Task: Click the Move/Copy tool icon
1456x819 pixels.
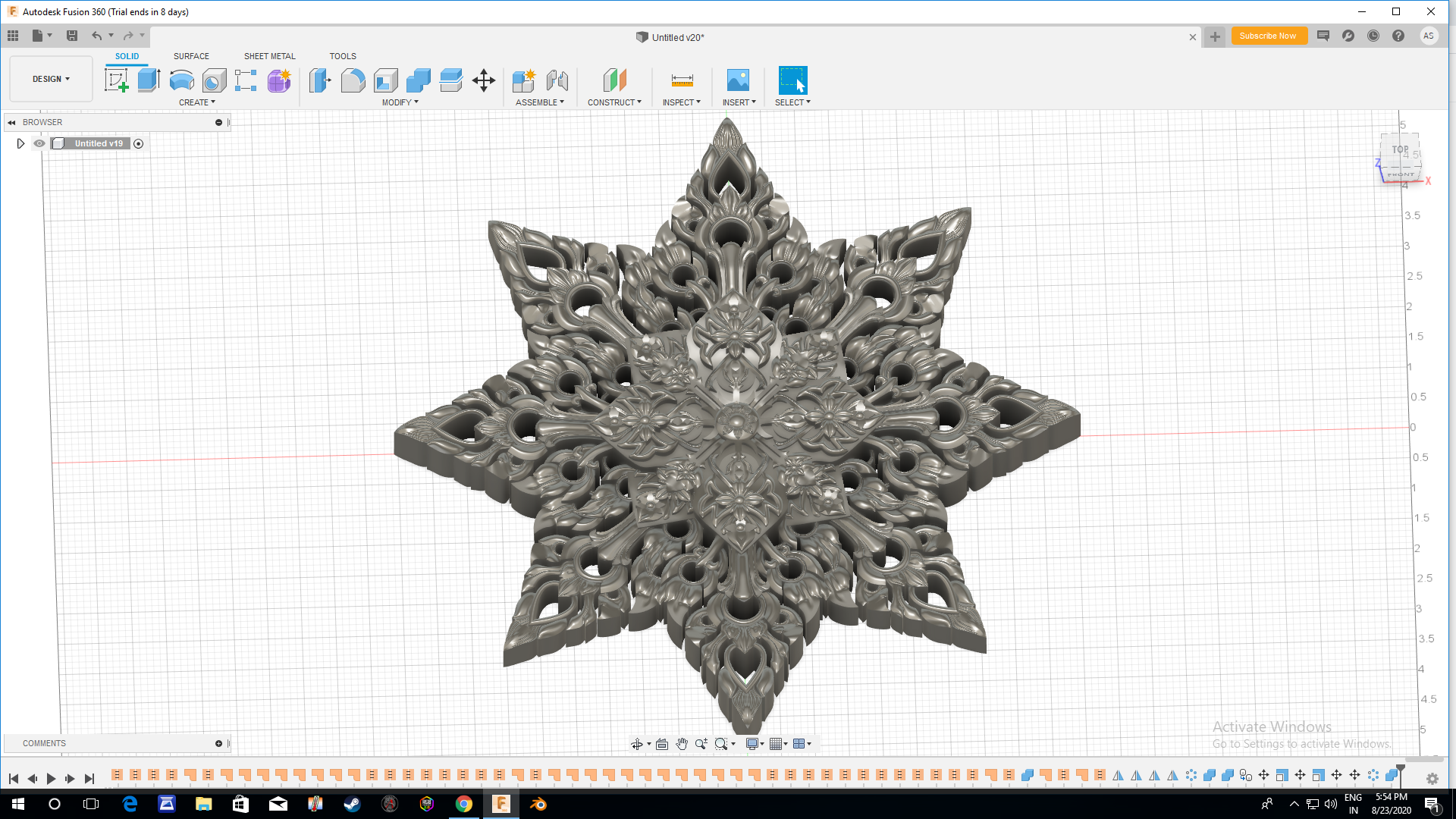Action: point(484,80)
